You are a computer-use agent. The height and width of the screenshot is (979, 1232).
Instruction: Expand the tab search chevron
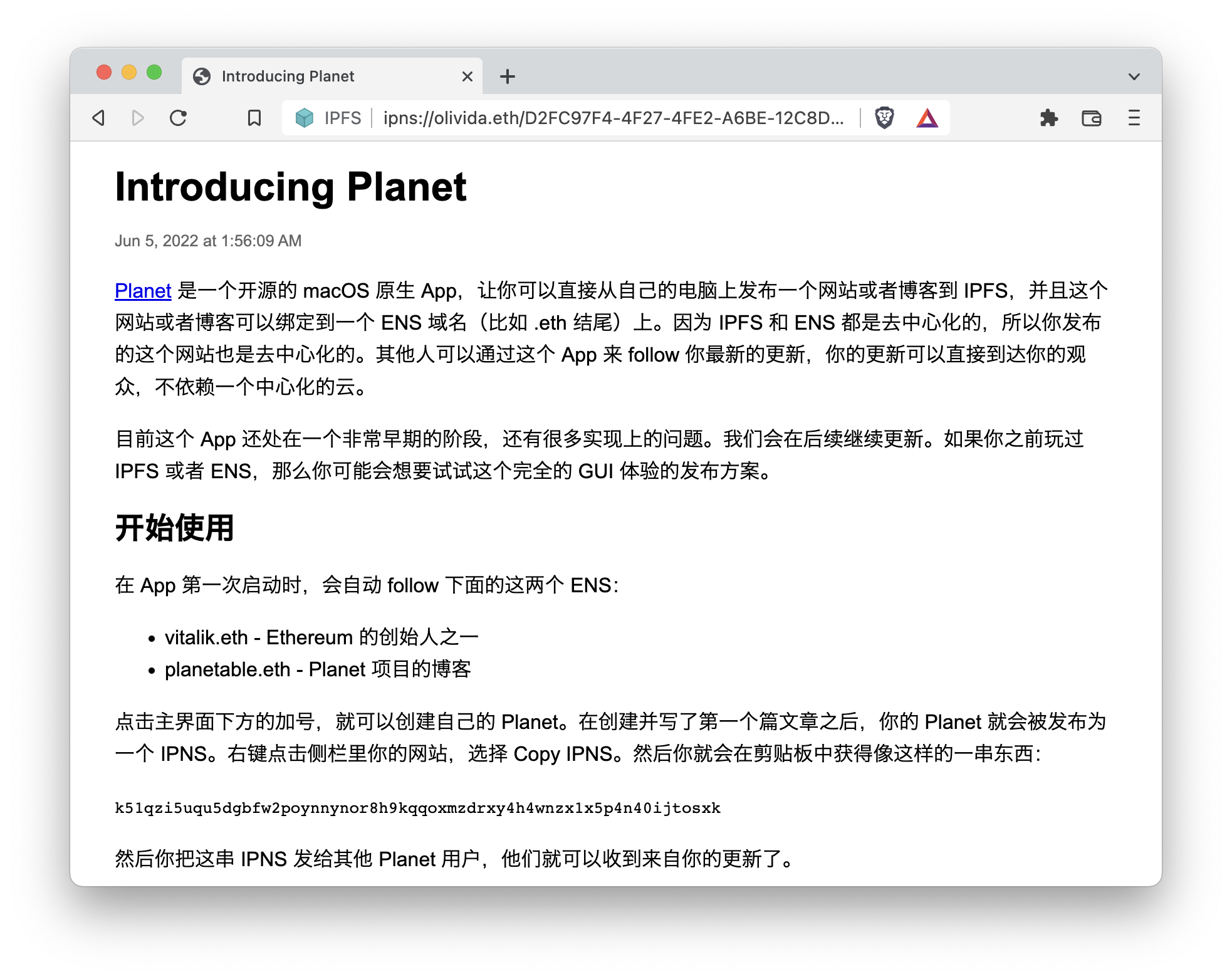pos(1134,76)
